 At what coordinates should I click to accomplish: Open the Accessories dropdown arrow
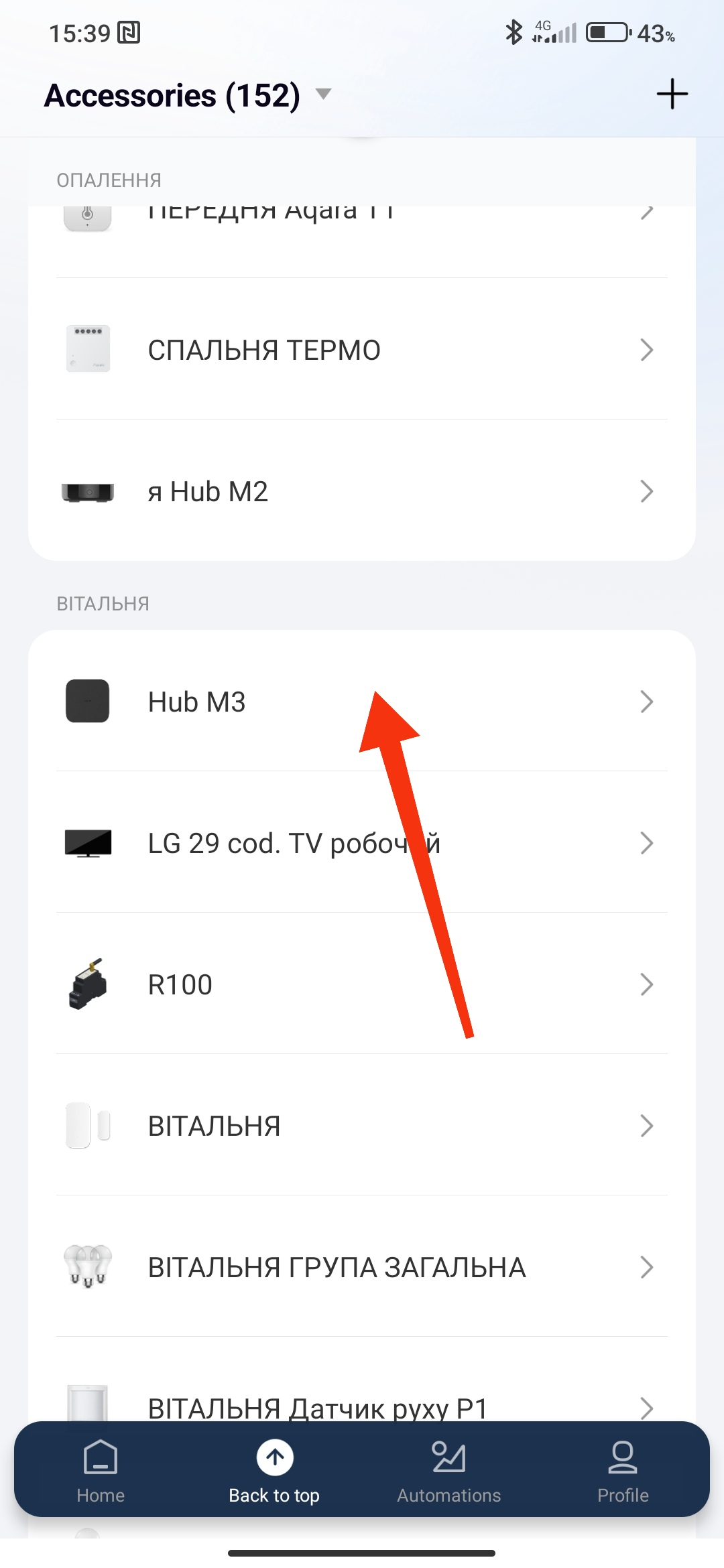click(324, 94)
